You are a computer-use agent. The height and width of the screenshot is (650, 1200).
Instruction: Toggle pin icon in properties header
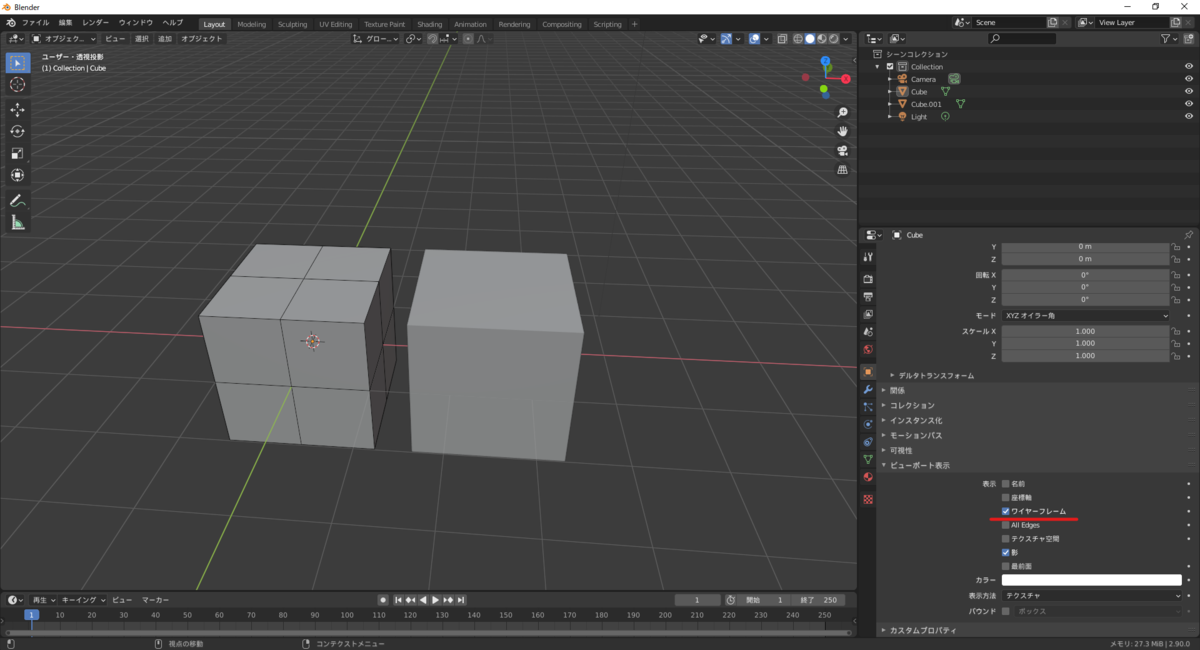click(1188, 235)
